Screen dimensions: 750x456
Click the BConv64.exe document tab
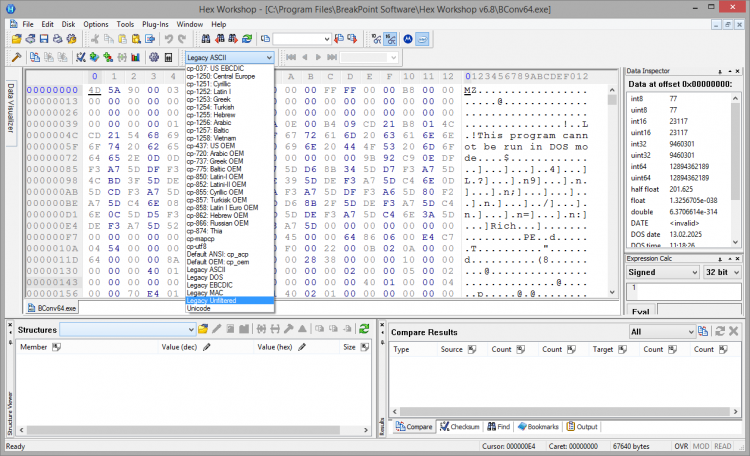click(57, 309)
